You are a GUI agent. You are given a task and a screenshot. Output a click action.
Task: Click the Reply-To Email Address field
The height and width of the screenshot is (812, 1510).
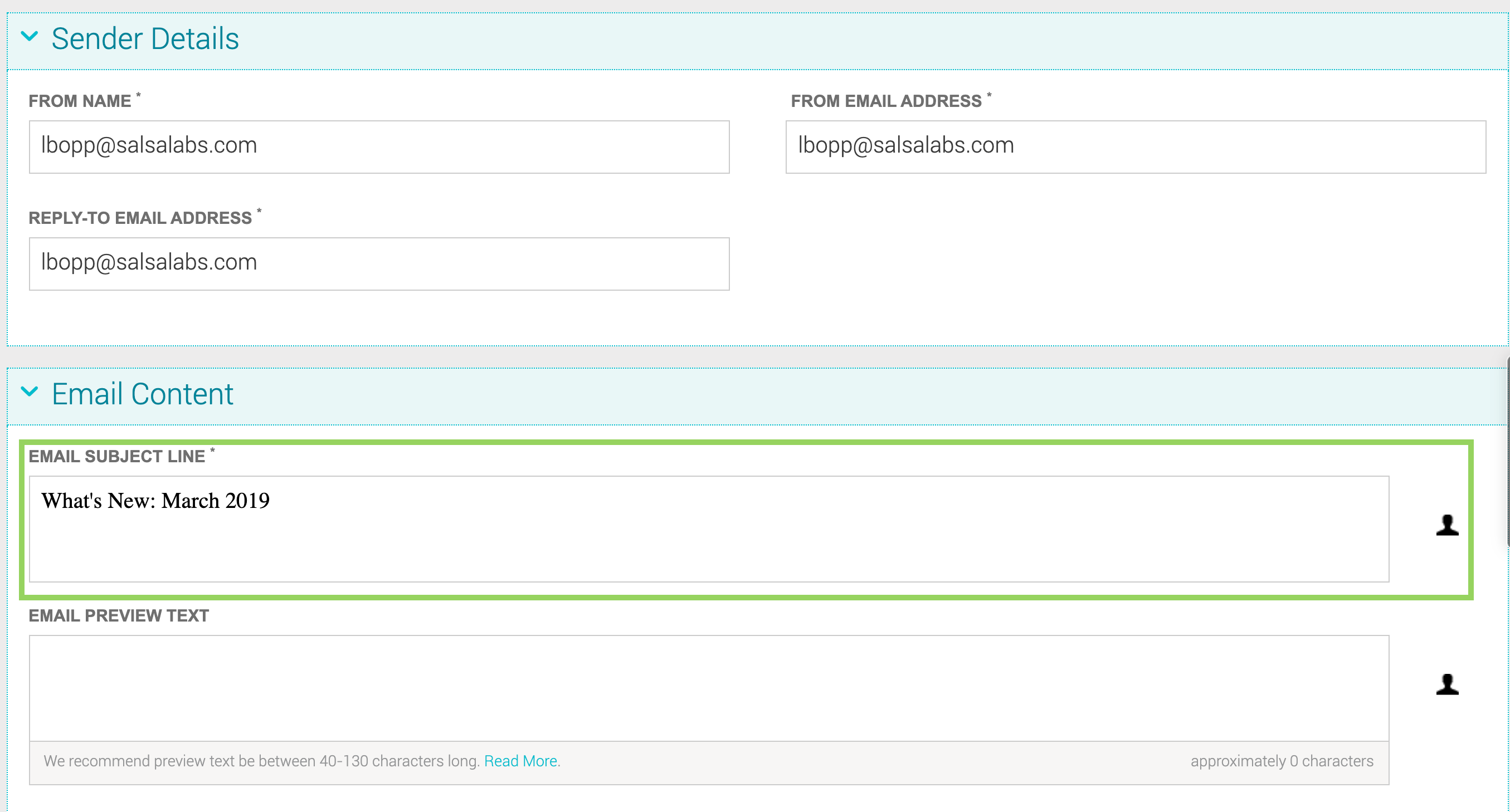pos(379,263)
